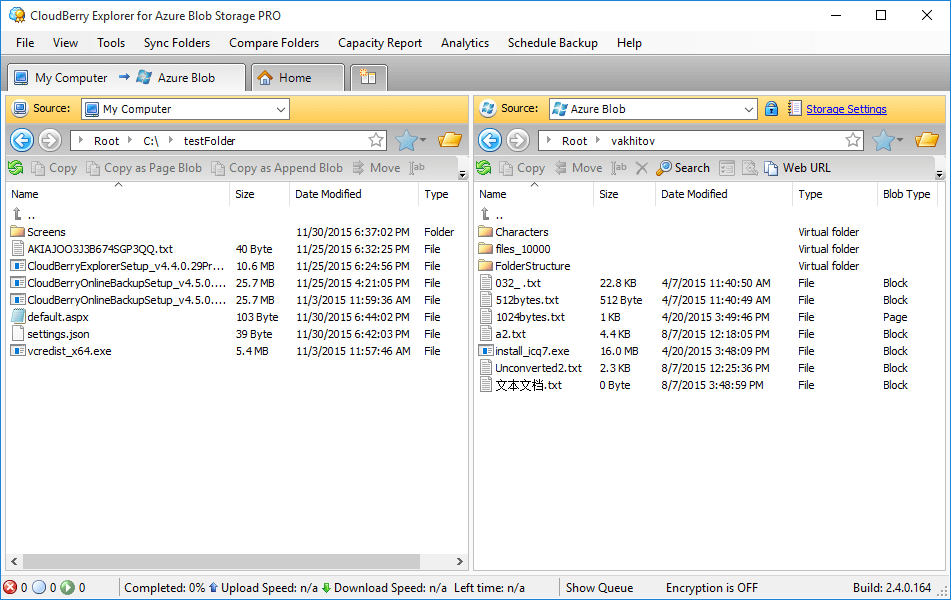
Task: Click vcredist_x64.exe file icon
Action: point(18,351)
